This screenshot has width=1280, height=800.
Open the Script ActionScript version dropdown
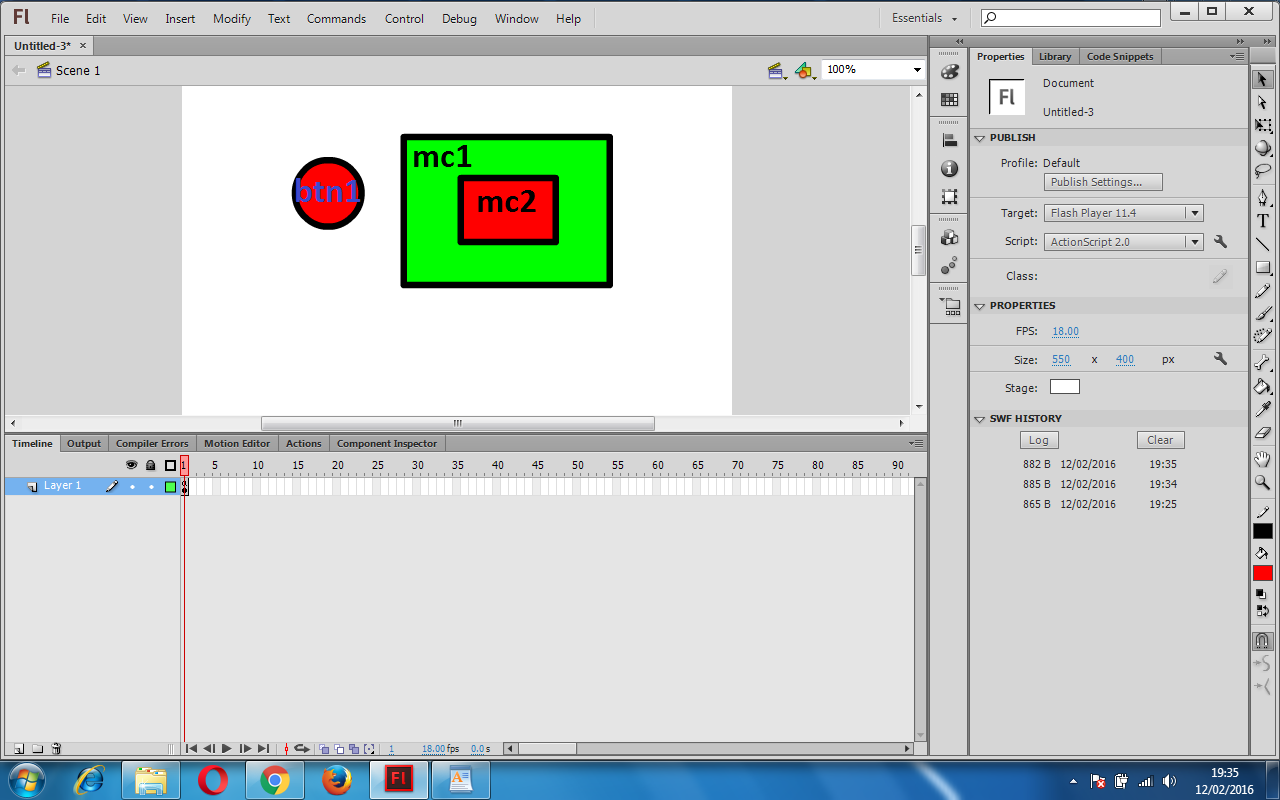coord(1123,242)
